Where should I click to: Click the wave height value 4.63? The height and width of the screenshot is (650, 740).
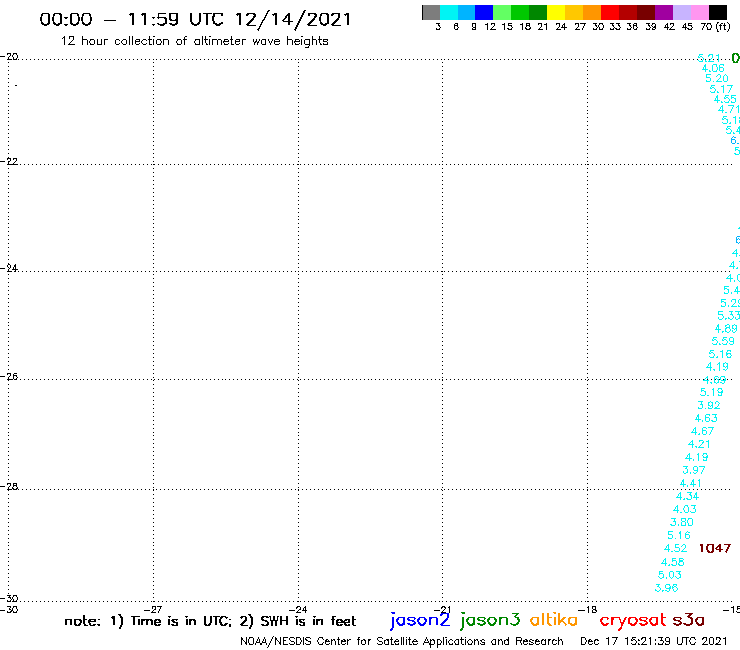706,418
